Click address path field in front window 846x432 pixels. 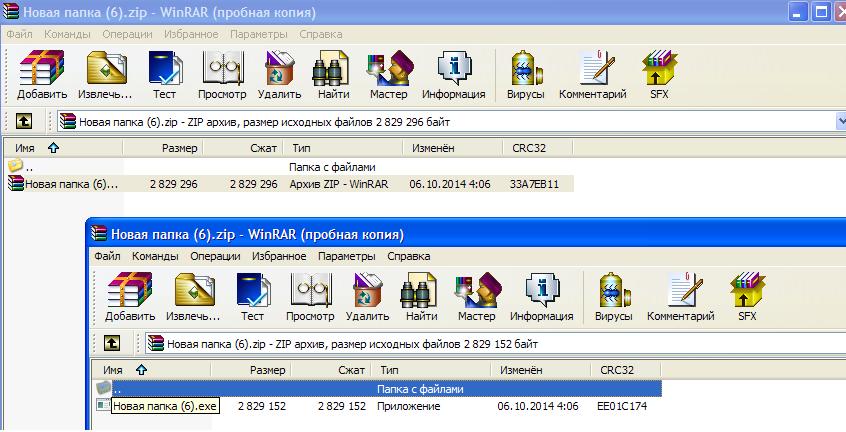[x=495, y=344]
